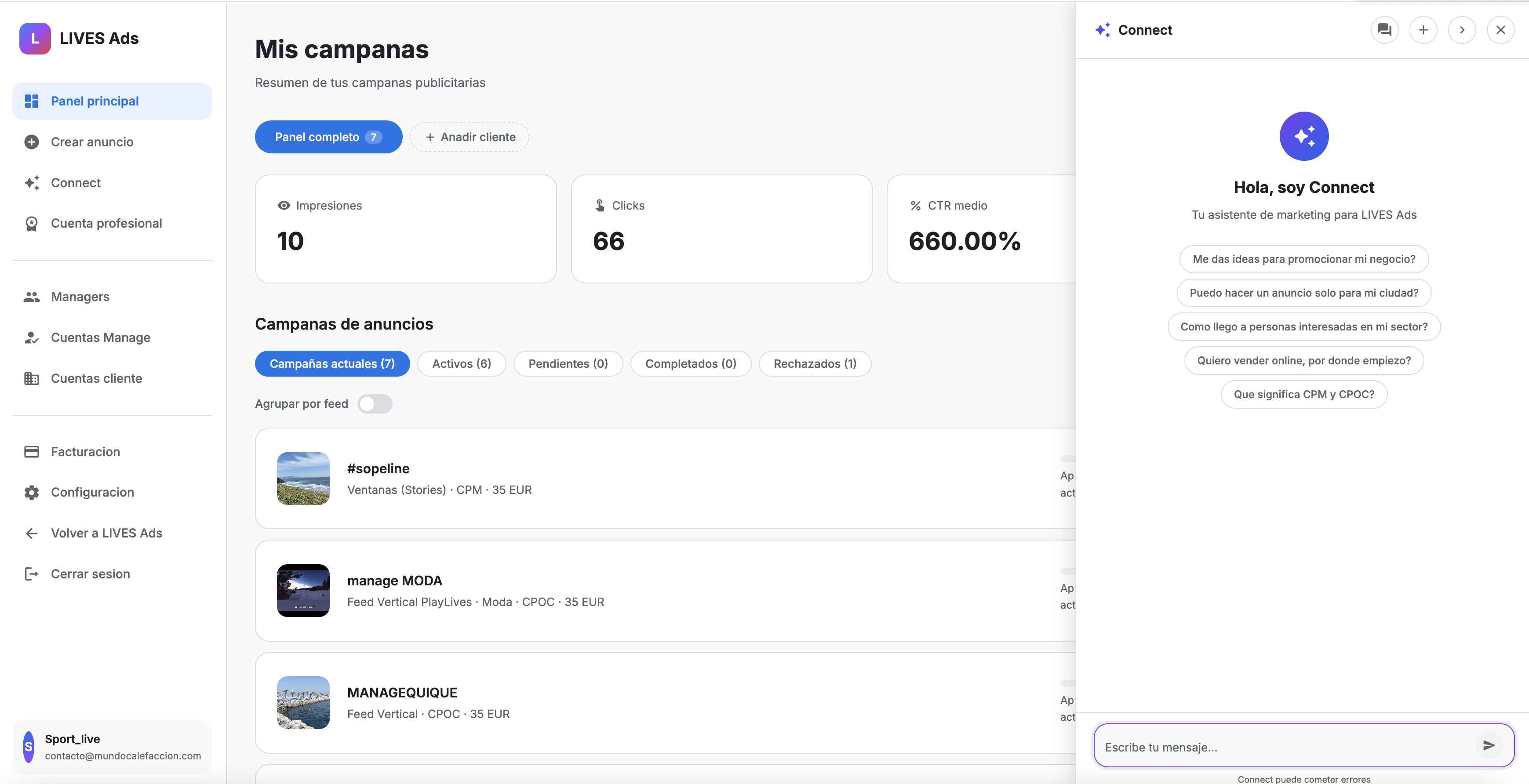Screen dimensions: 1529x784
Task: Click the manage MODA campaign thumbnail
Action: click(303, 591)
